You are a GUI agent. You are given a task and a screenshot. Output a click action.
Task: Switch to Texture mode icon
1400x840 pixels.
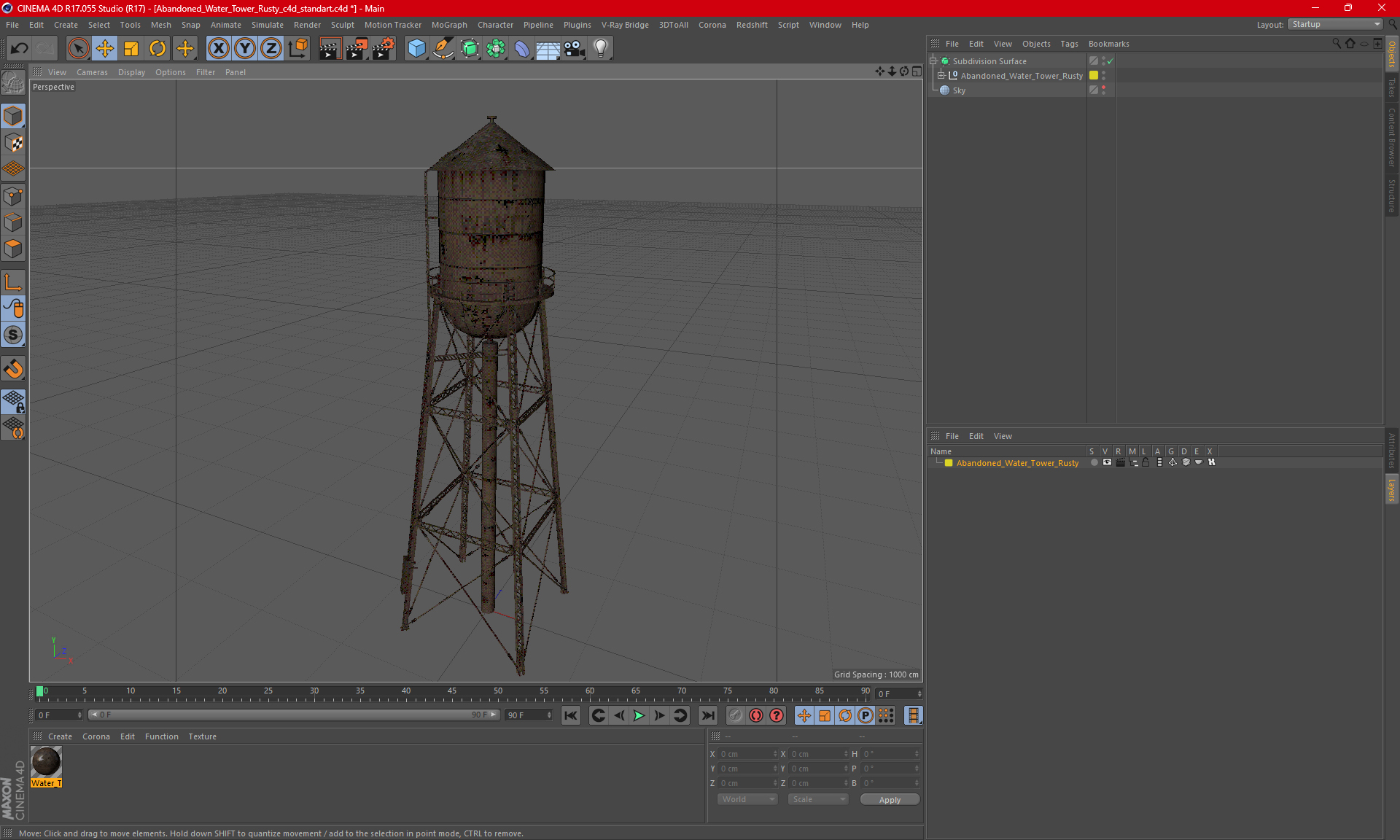[13, 143]
